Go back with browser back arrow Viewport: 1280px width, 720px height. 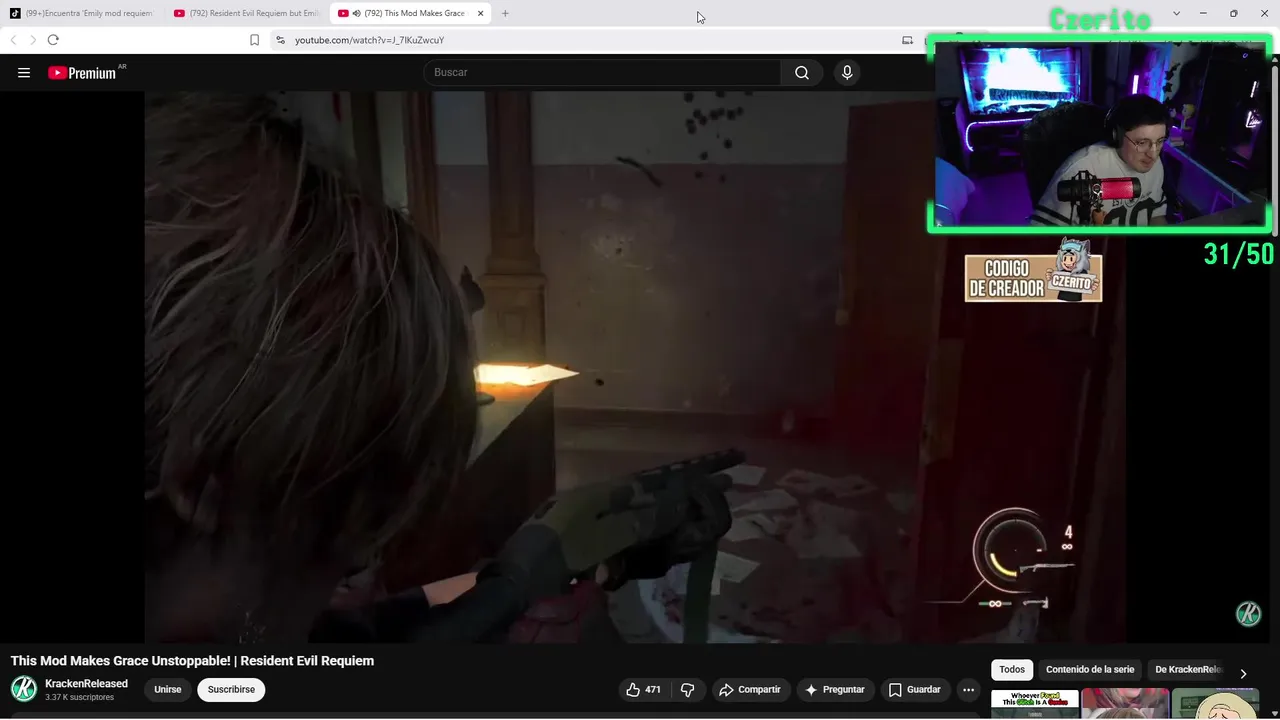(13, 40)
